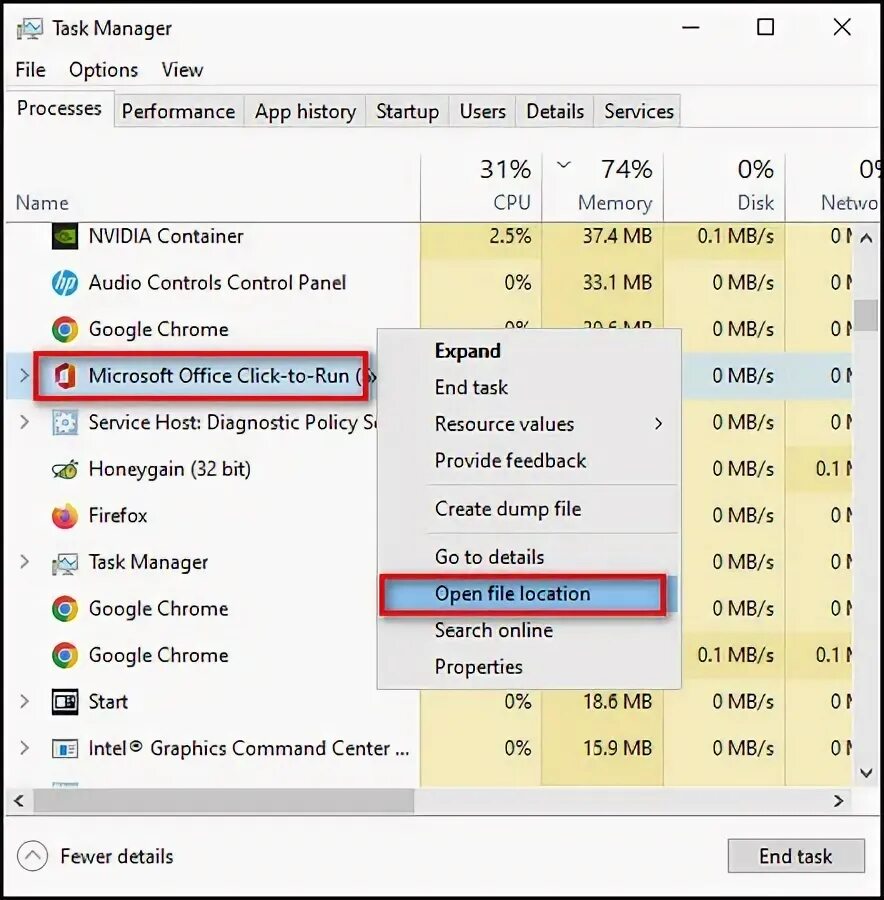Expand the Microsoft Office Click-to-Run group

(x=24, y=376)
